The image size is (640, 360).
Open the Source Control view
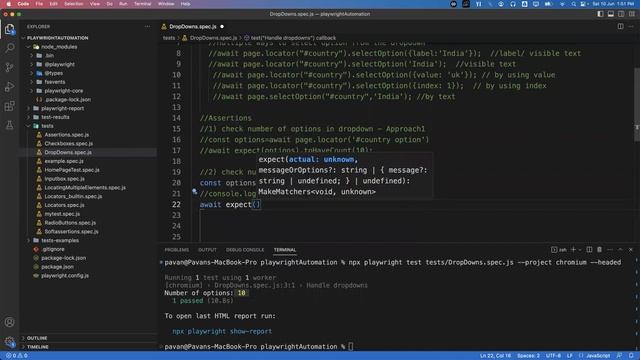pos(9,67)
